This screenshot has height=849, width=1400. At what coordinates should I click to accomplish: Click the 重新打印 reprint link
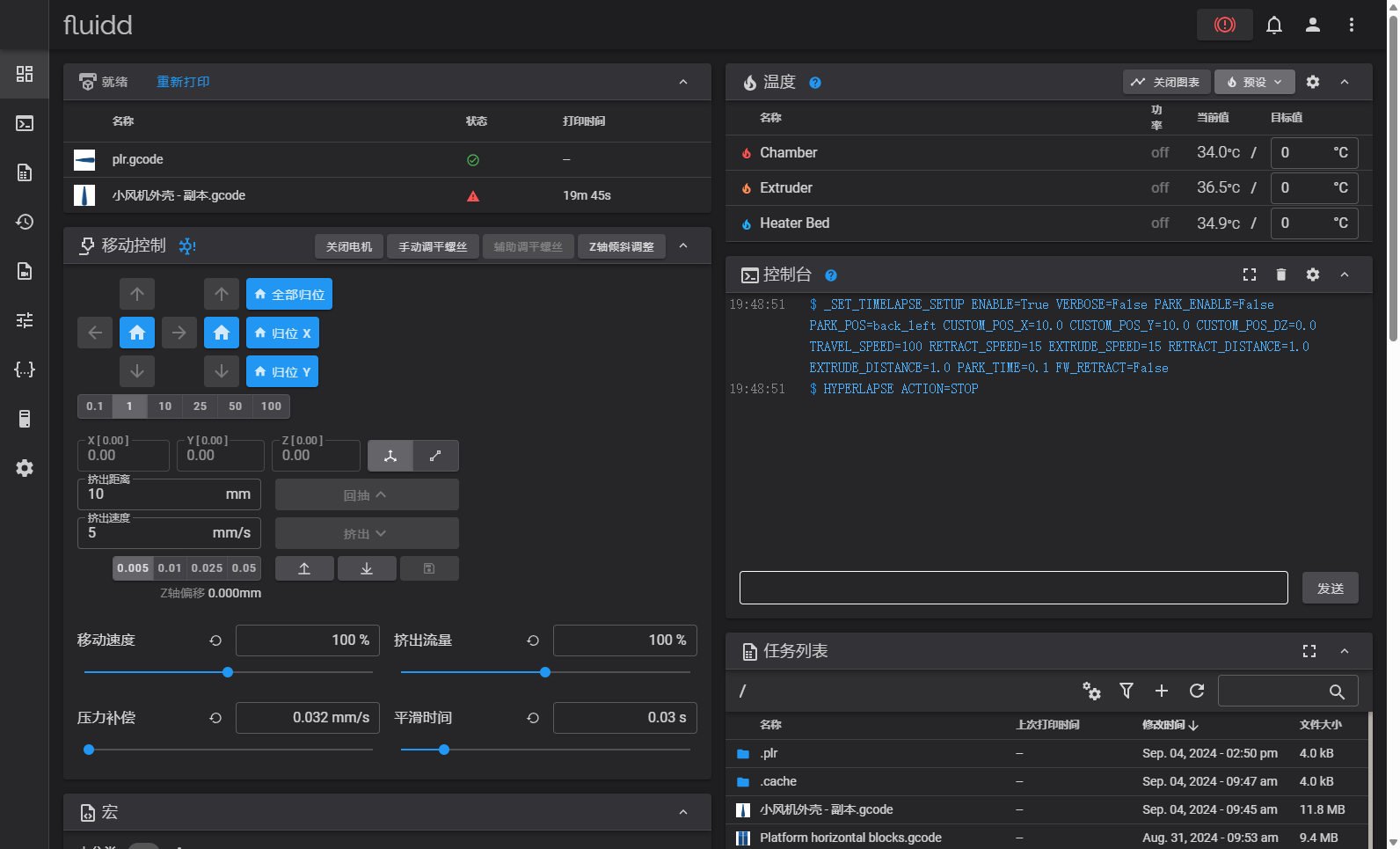(183, 82)
